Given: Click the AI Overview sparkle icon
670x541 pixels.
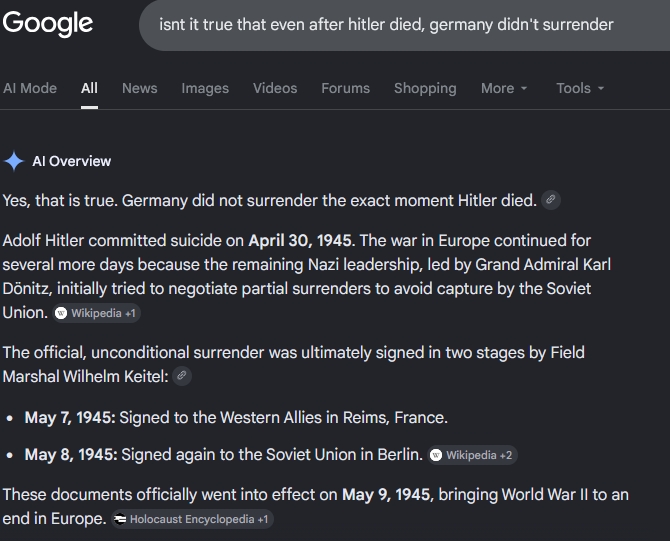Looking at the screenshot, I should pyautogui.click(x=14, y=161).
